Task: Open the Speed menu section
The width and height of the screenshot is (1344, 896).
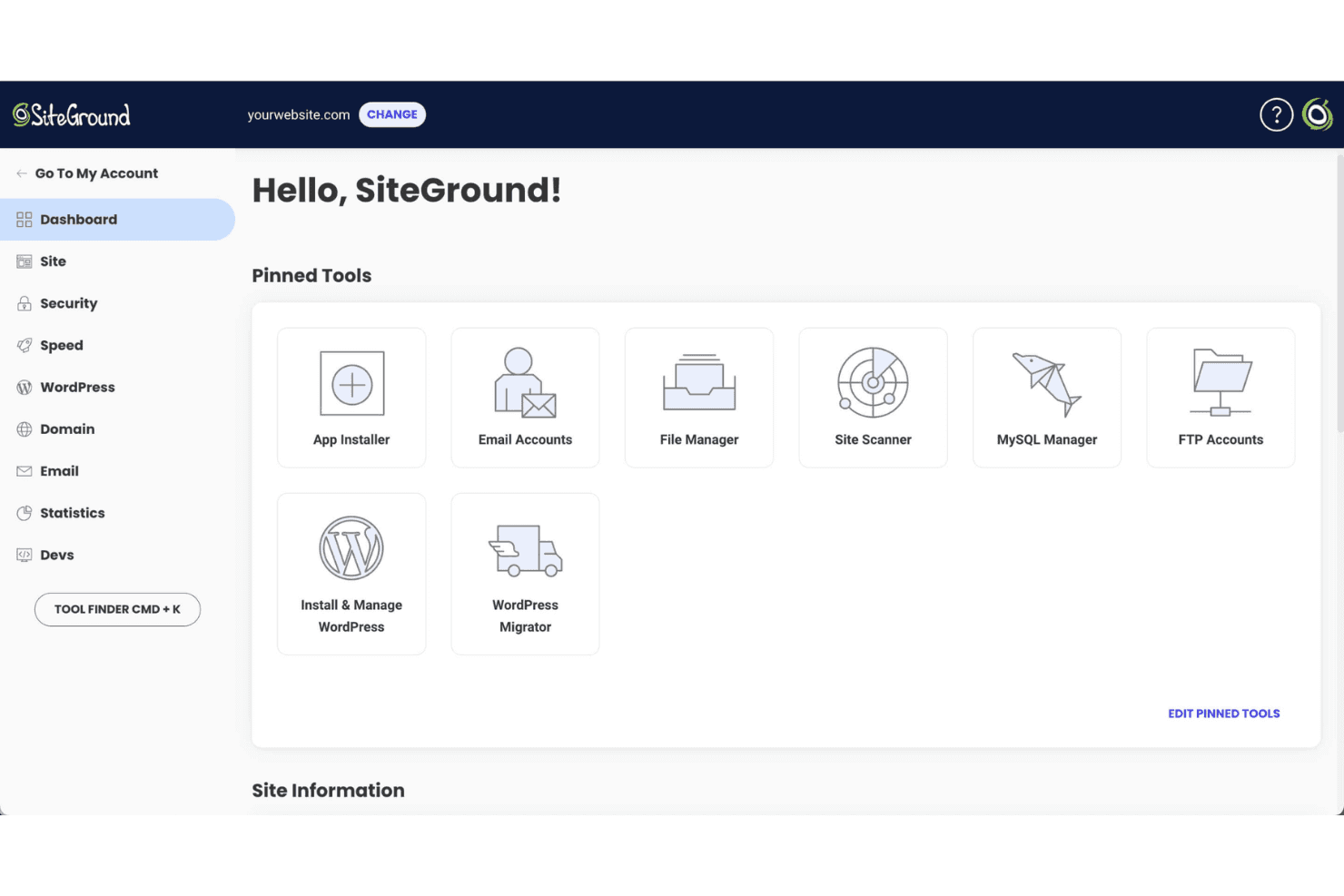Action: tap(117, 345)
